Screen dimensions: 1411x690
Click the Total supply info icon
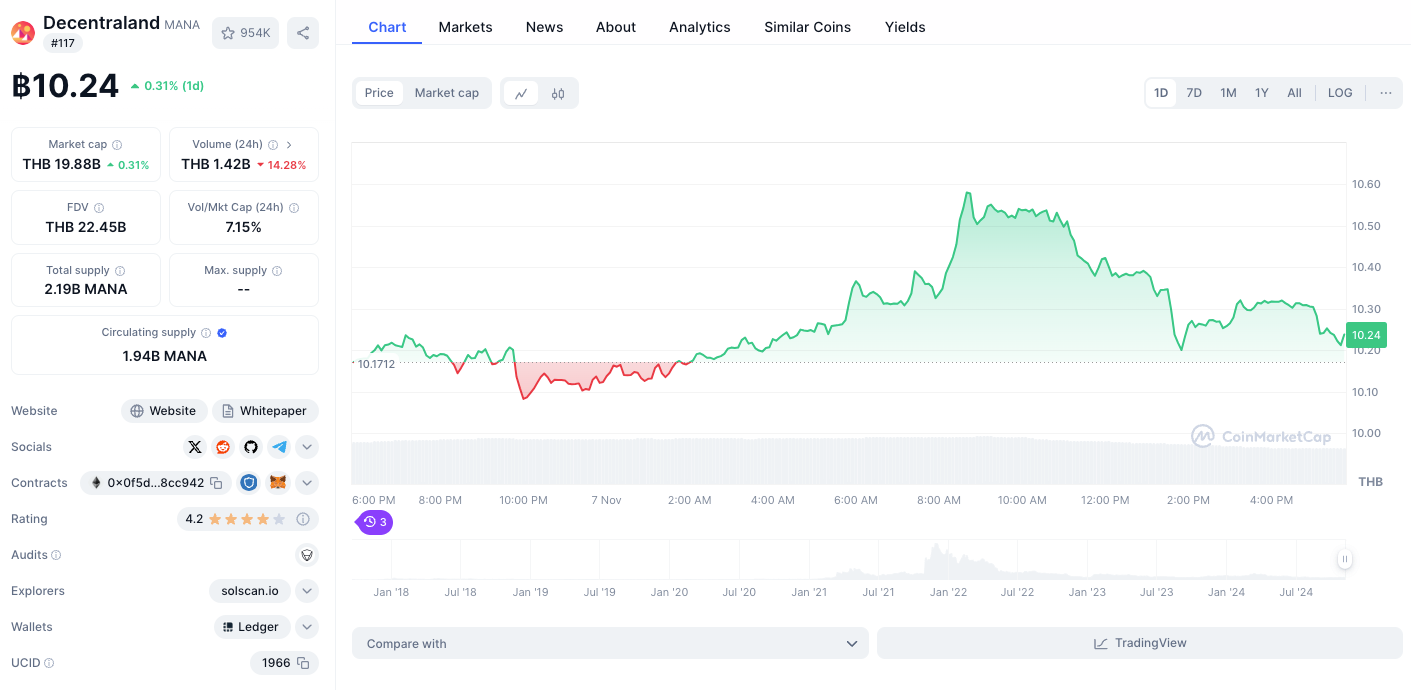[x=120, y=271]
